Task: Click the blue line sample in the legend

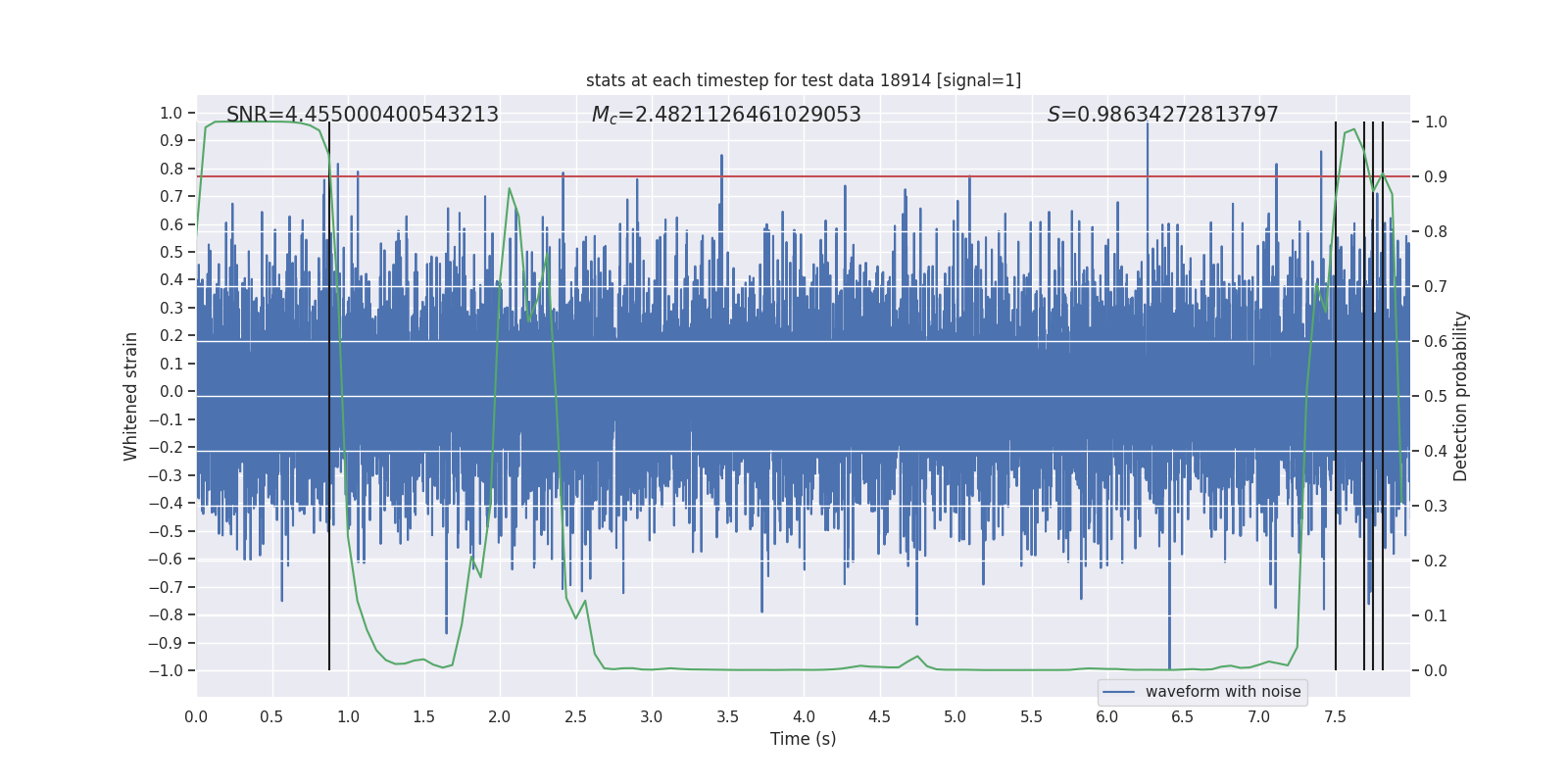Action: (x=1119, y=692)
